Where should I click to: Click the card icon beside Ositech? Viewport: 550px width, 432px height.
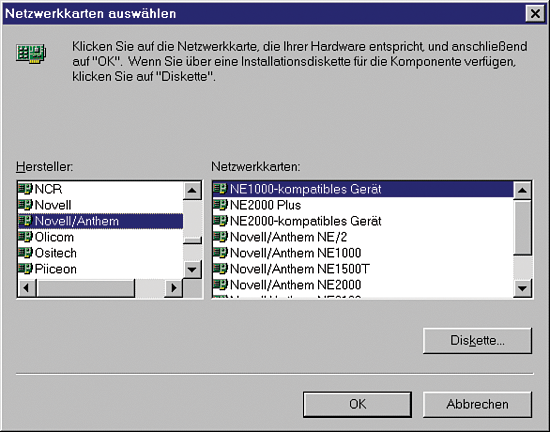(25, 252)
